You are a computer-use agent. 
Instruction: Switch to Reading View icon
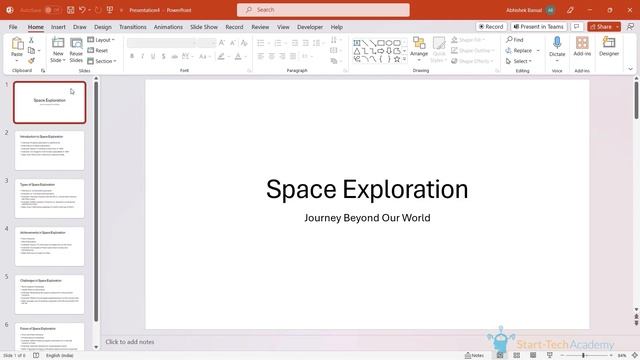(533, 356)
